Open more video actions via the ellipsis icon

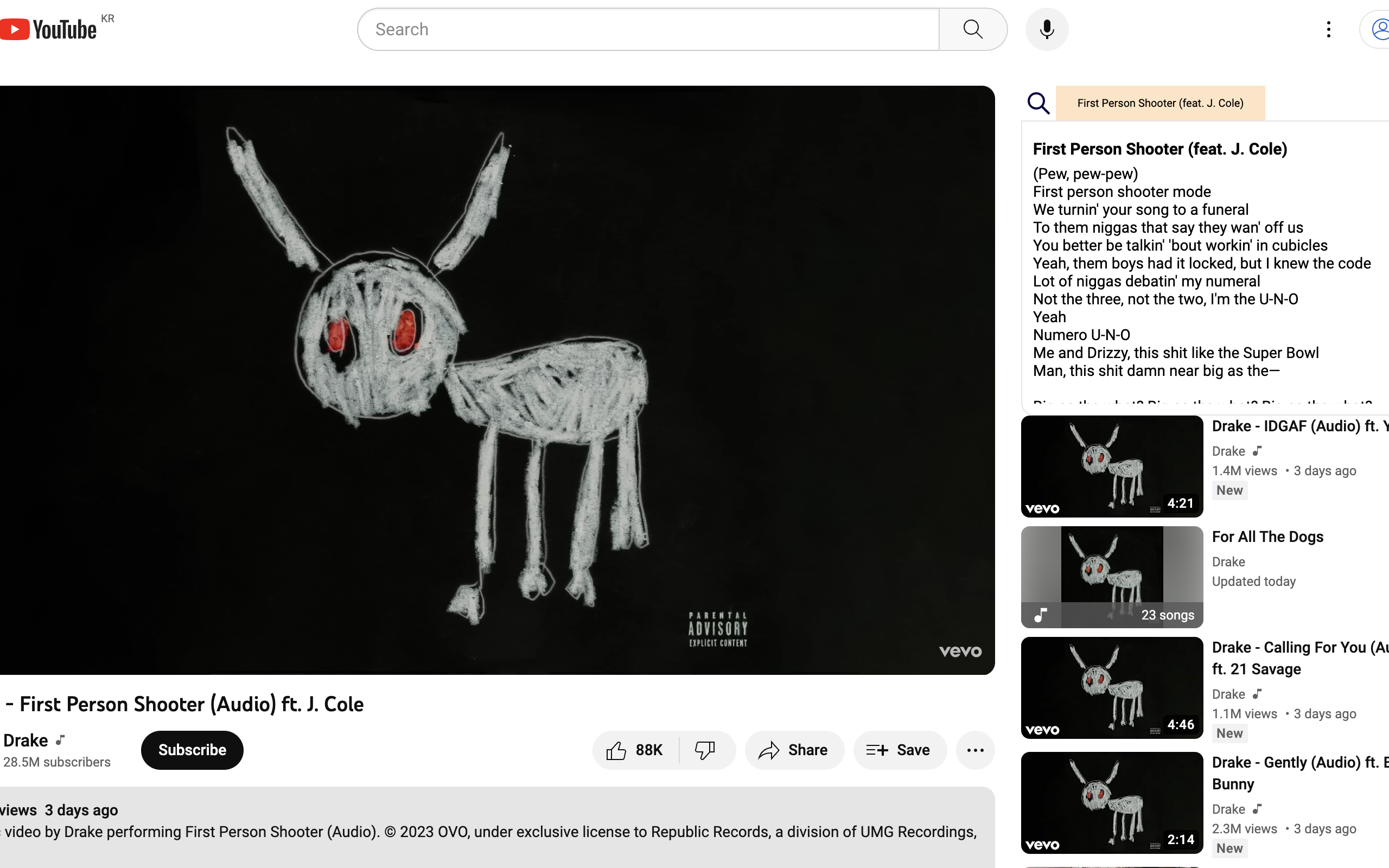point(975,750)
